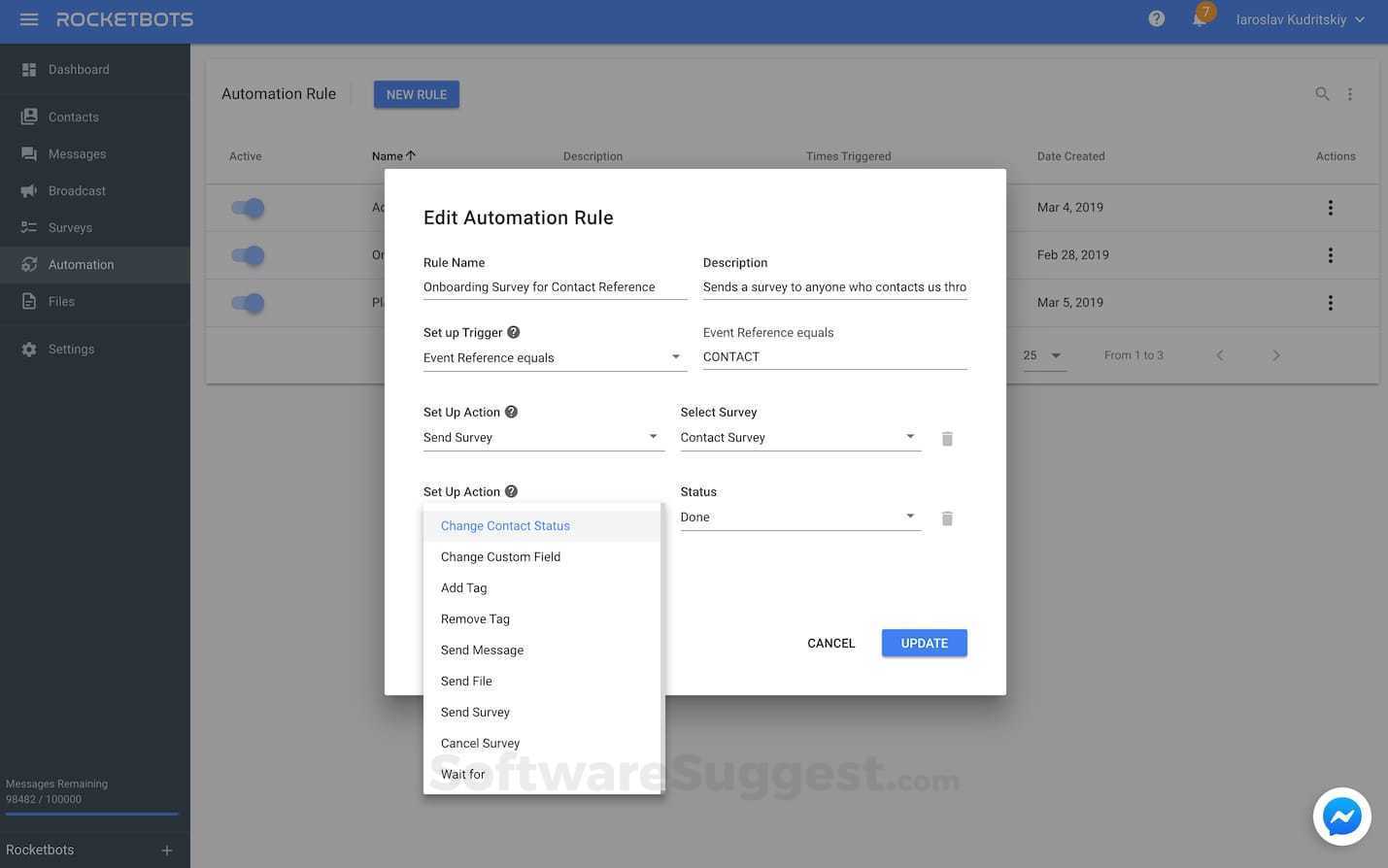Open the Dashboard panel from sidebar
Viewport: 1388px width, 868px height.
coord(78,69)
